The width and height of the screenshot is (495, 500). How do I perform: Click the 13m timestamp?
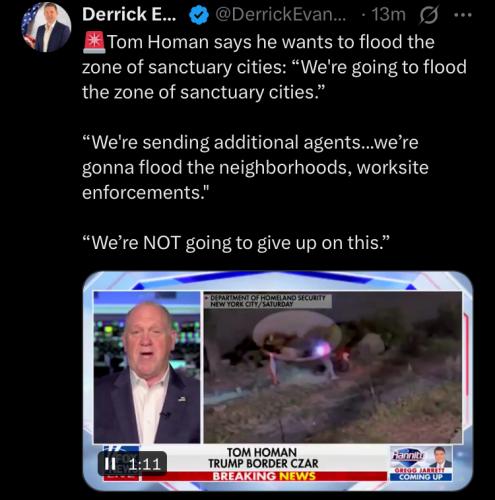[x=388, y=15]
